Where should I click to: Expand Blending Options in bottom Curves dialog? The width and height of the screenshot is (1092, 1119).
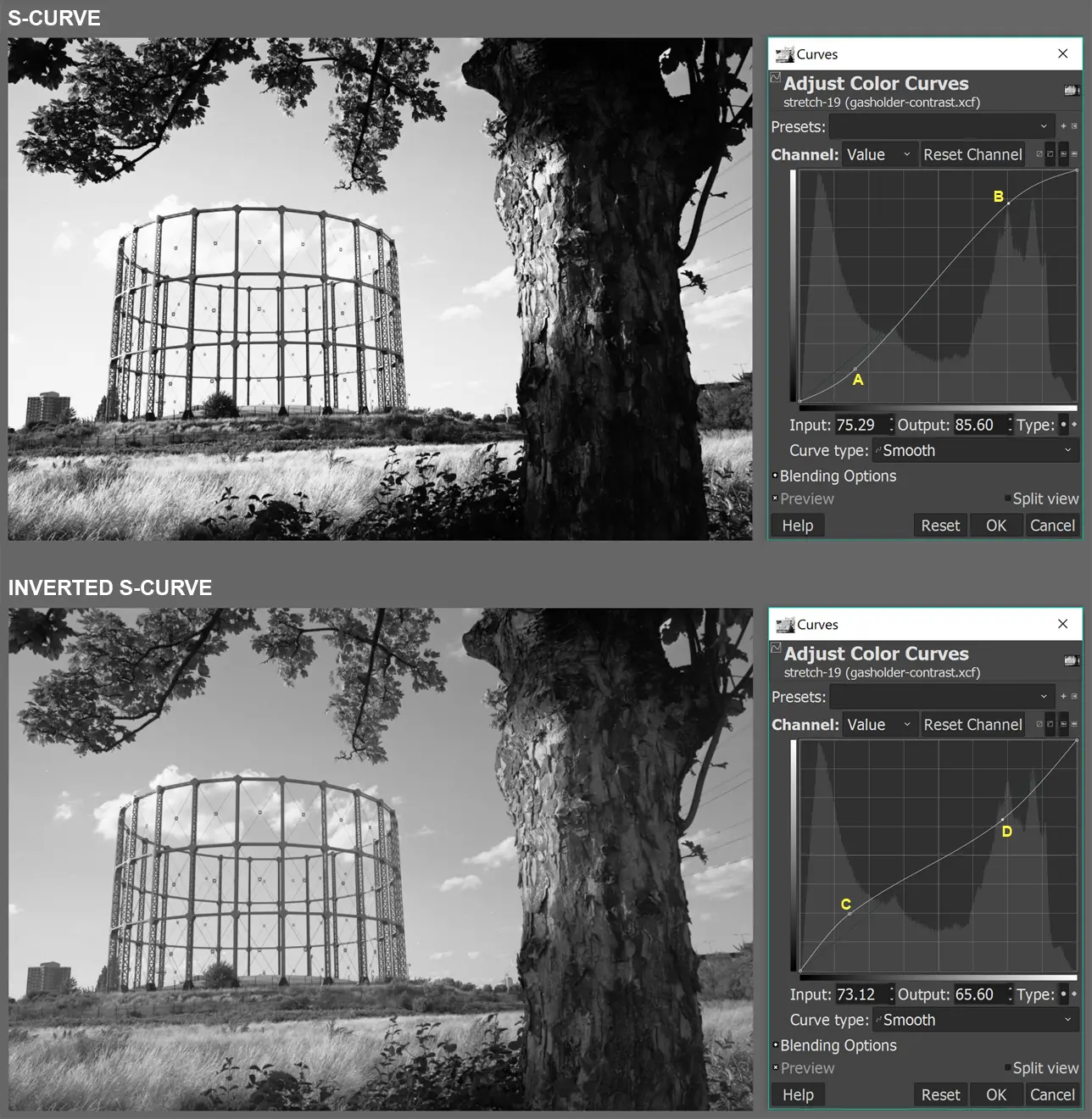[x=775, y=1045]
